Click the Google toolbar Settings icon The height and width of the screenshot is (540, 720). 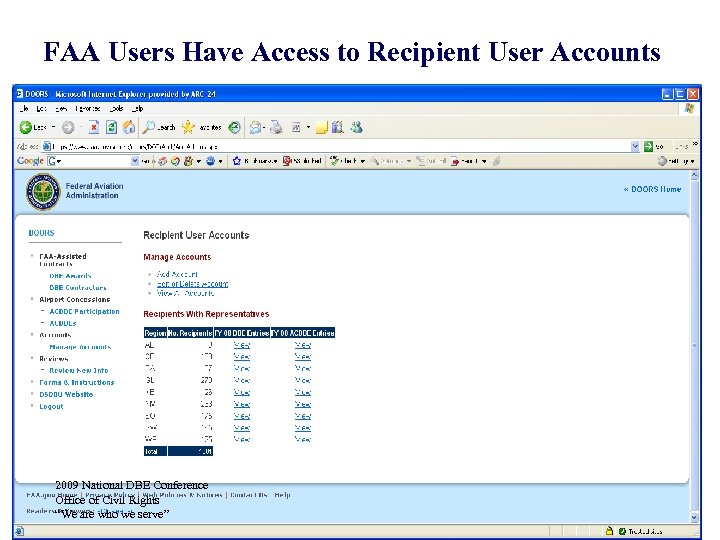(x=662, y=161)
